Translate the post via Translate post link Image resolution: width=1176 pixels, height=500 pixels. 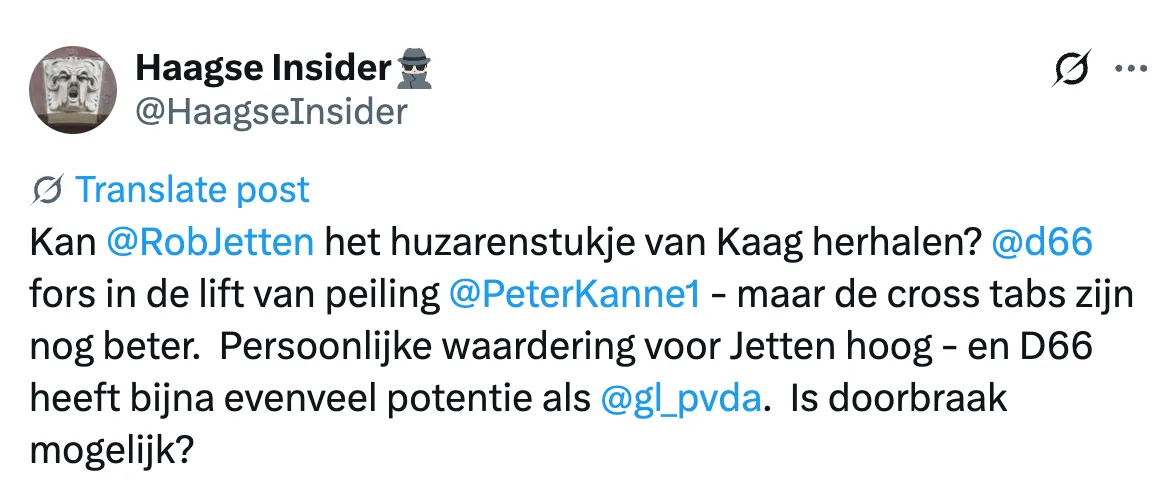pyautogui.click(x=192, y=190)
